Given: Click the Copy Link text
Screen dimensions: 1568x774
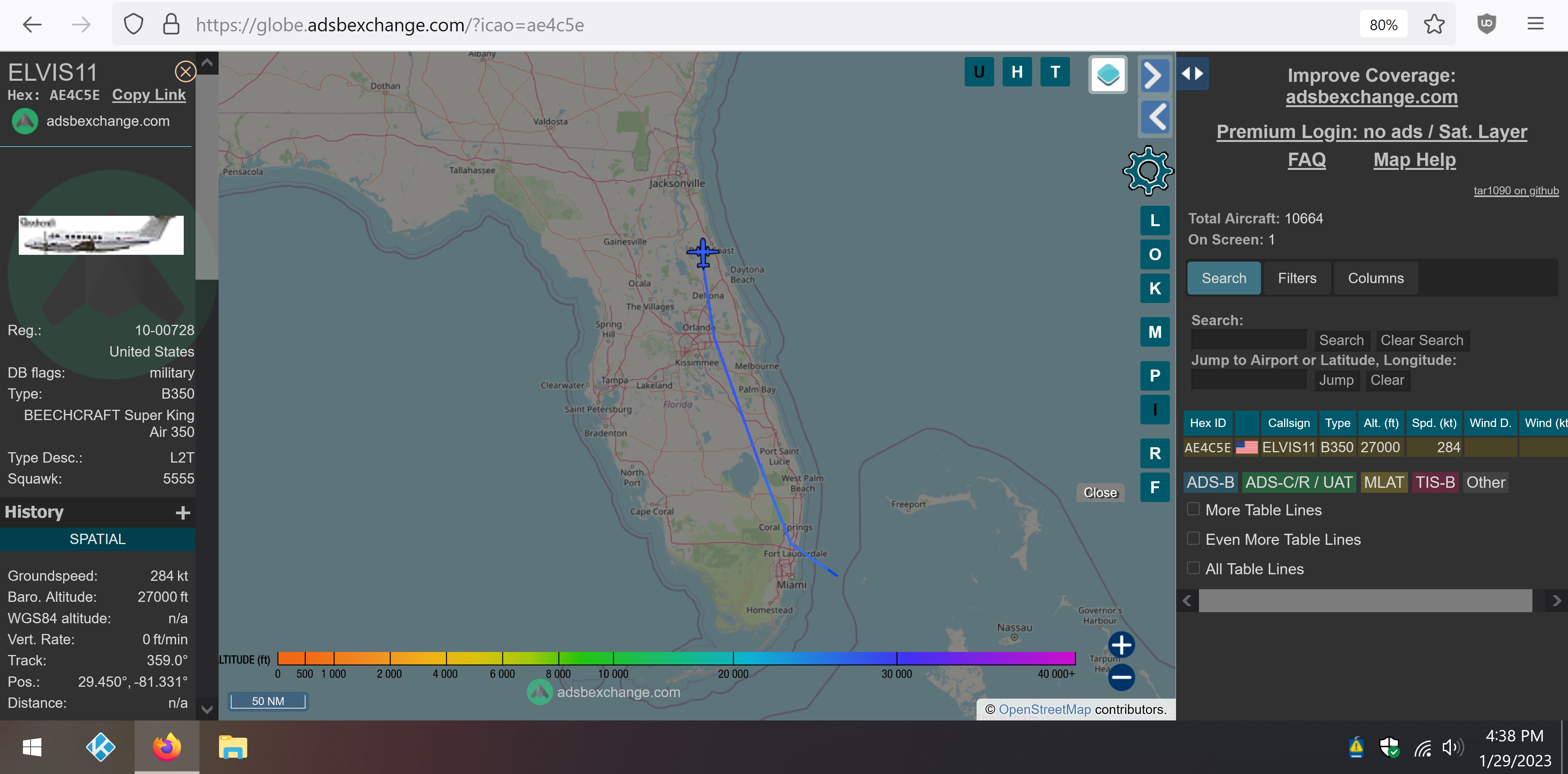Looking at the screenshot, I should pyautogui.click(x=149, y=95).
